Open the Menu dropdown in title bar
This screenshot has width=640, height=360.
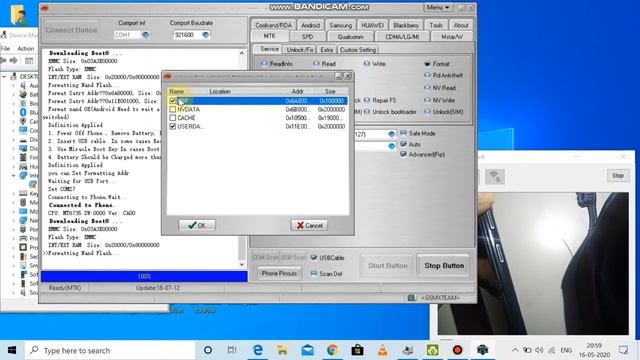click(437, 7)
